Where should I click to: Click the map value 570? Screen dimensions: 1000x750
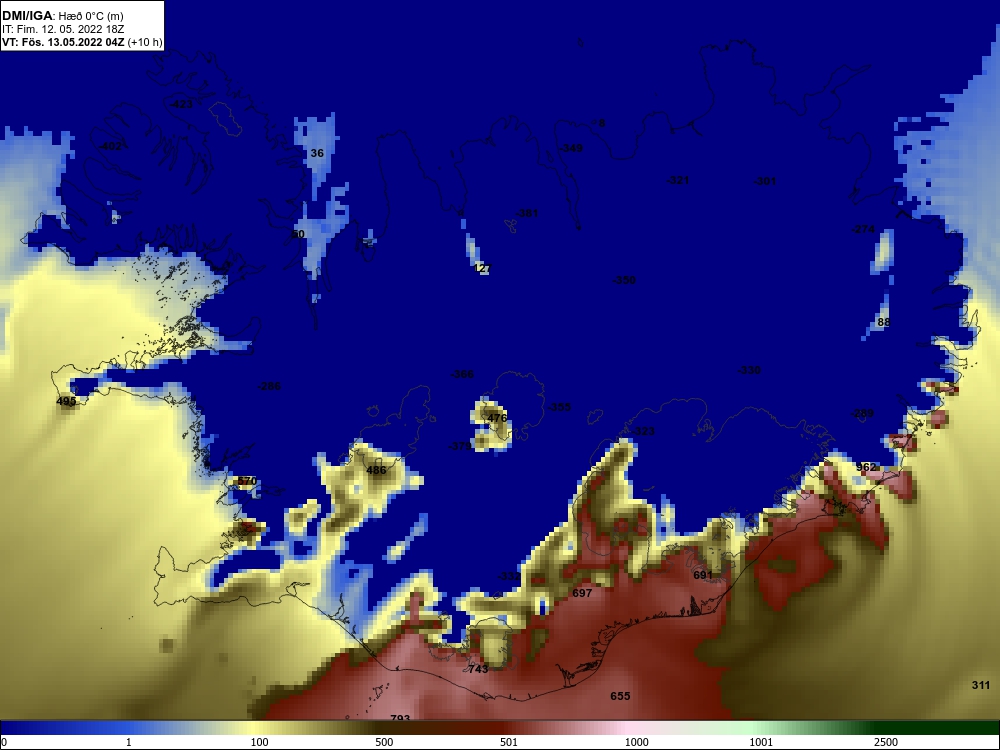(x=247, y=481)
